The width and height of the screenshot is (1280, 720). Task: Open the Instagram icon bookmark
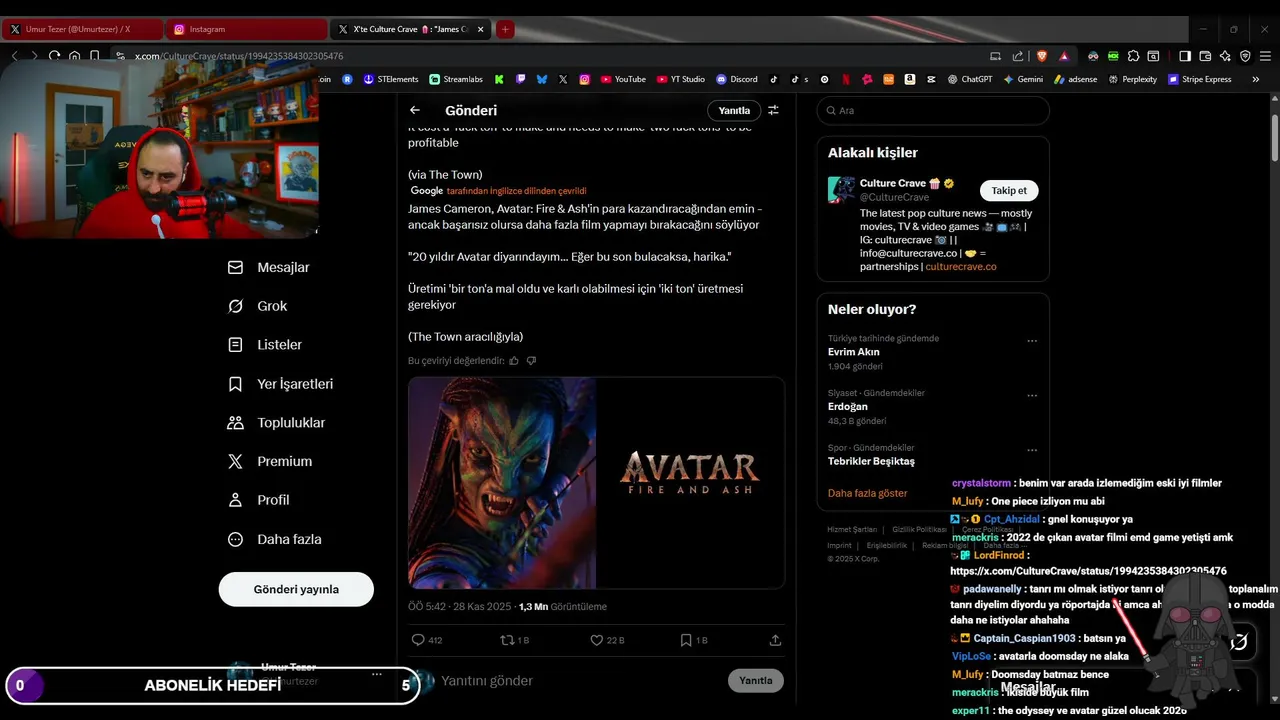tap(585, 79)
